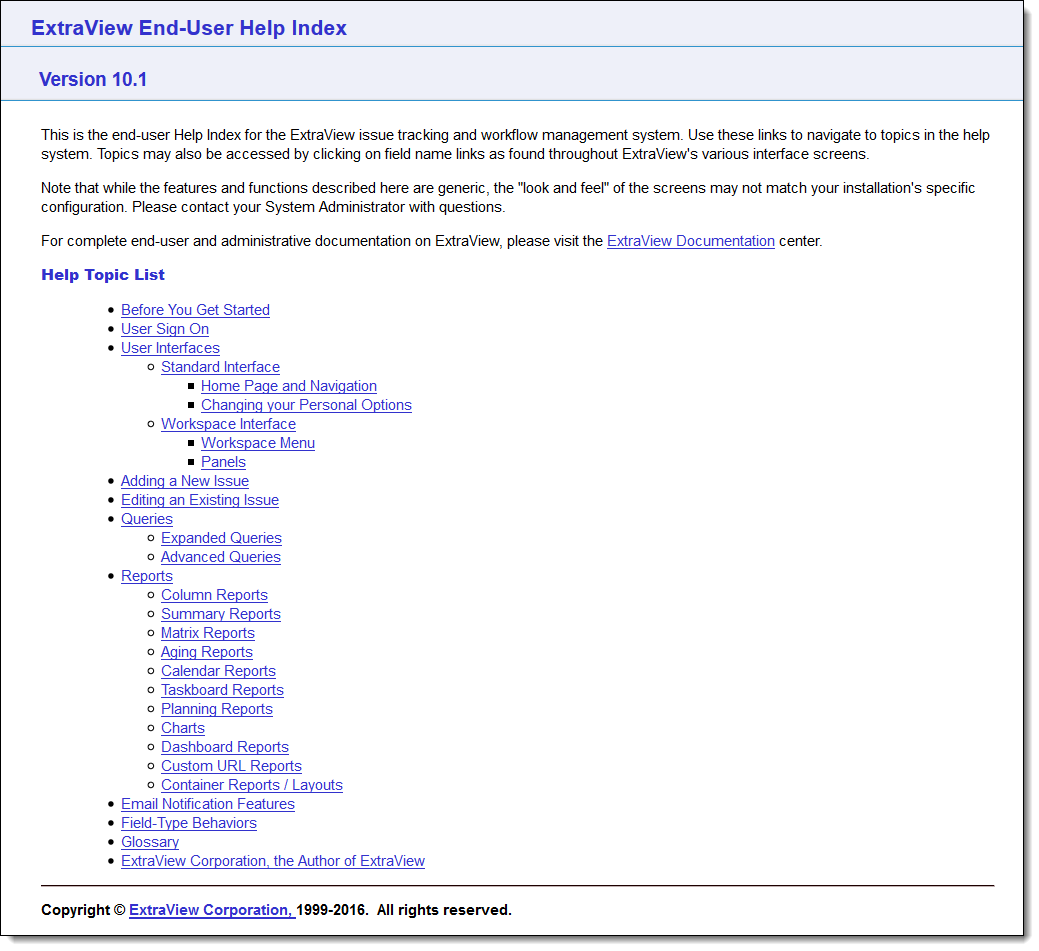This screenshot has width=1039, height=951.
Task: Follow ExtraView Corporation link in the copyright line
Action: click(x=212, y=911)
